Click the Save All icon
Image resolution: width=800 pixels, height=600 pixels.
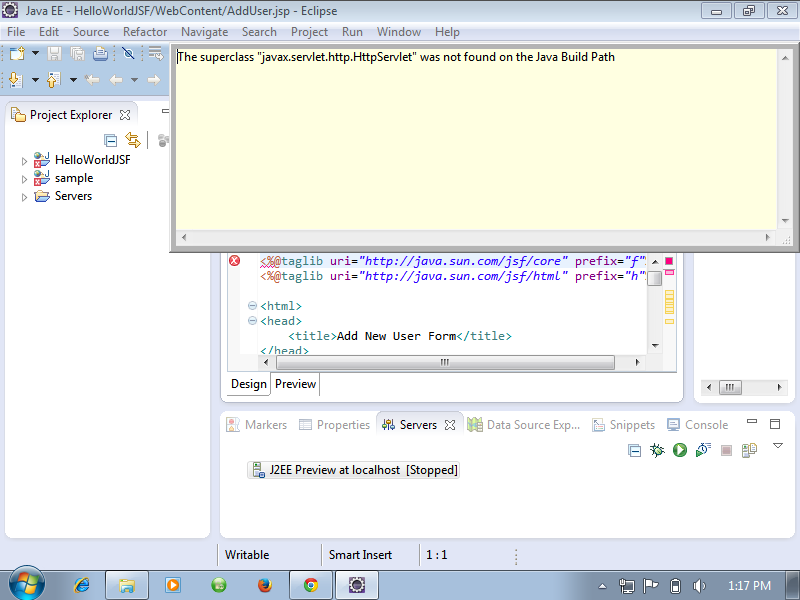tap(78, 53)
